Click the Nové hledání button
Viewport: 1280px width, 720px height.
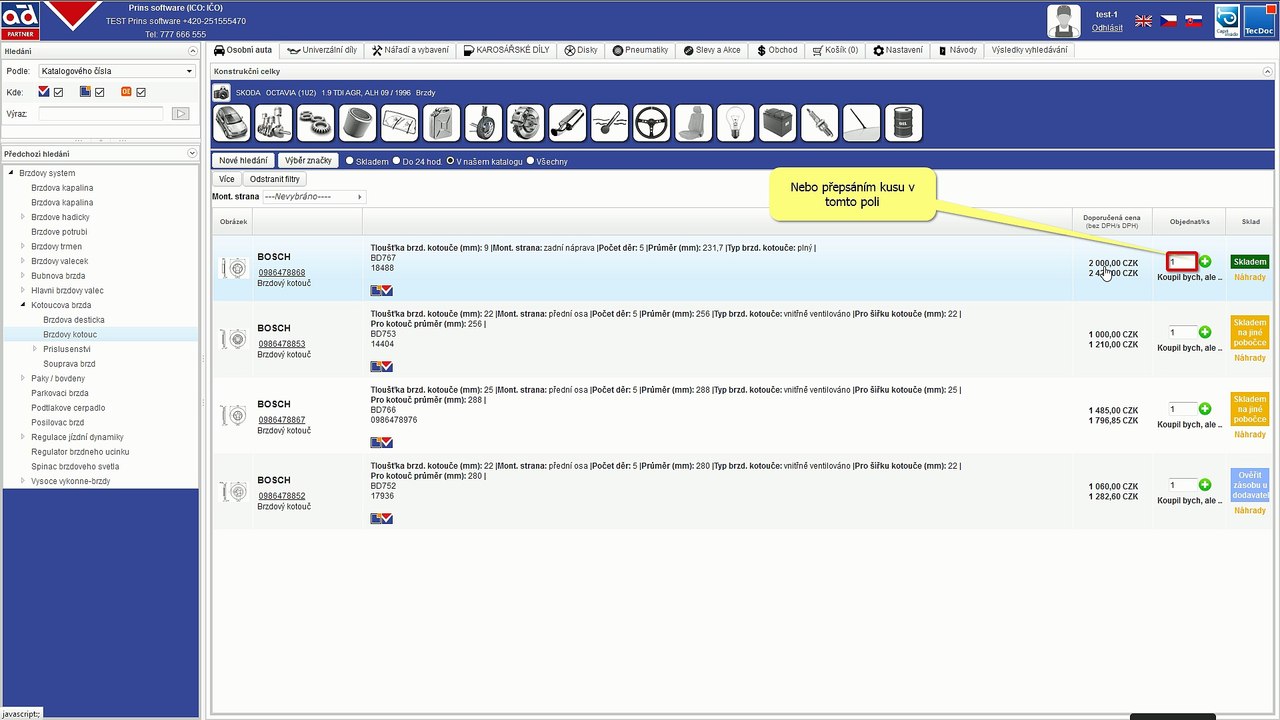click(243, 160)
